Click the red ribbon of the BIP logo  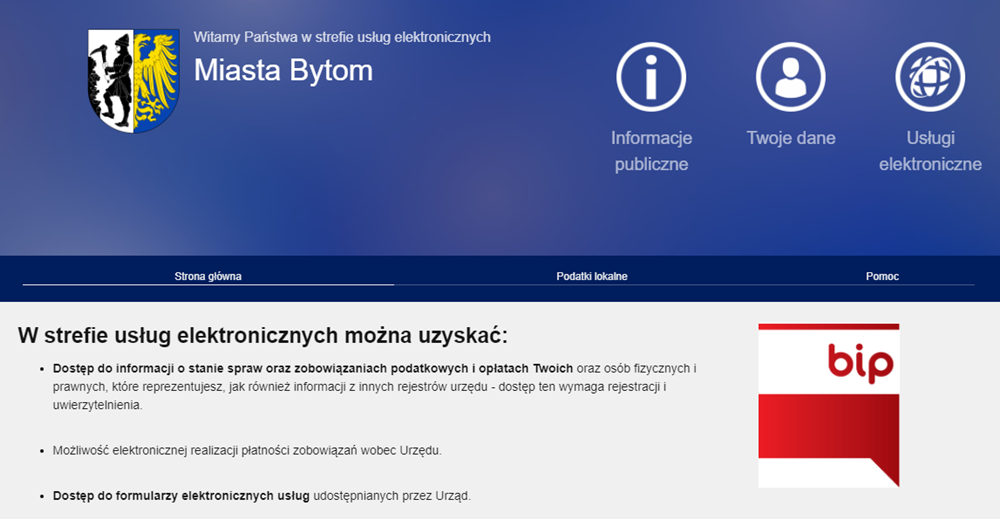tap(828, 427)
